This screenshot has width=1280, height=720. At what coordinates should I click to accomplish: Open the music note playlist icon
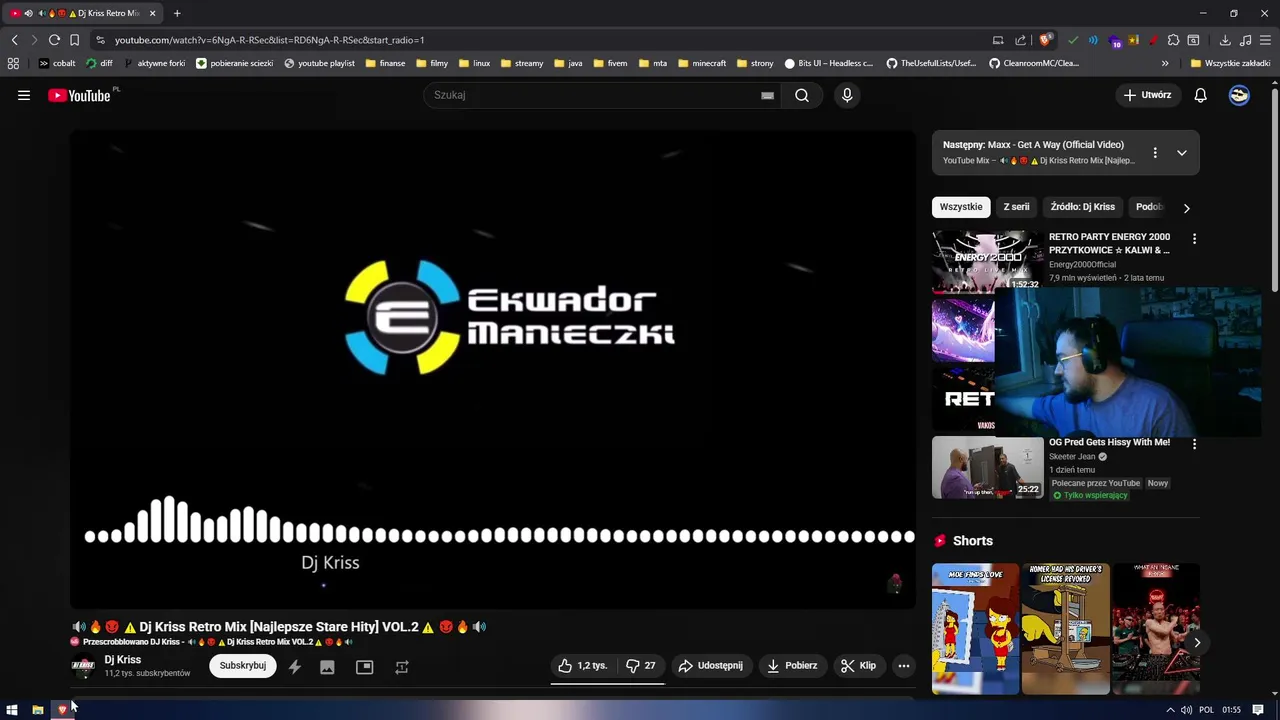pos(1245,40)
